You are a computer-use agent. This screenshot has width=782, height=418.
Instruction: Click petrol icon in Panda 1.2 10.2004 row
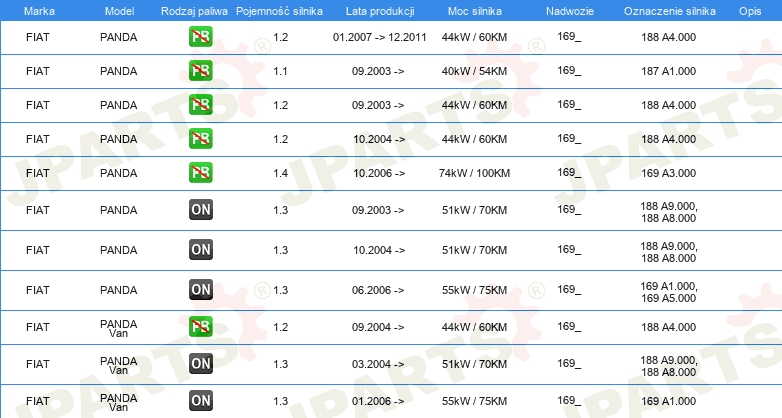click(x=200, y=138)
